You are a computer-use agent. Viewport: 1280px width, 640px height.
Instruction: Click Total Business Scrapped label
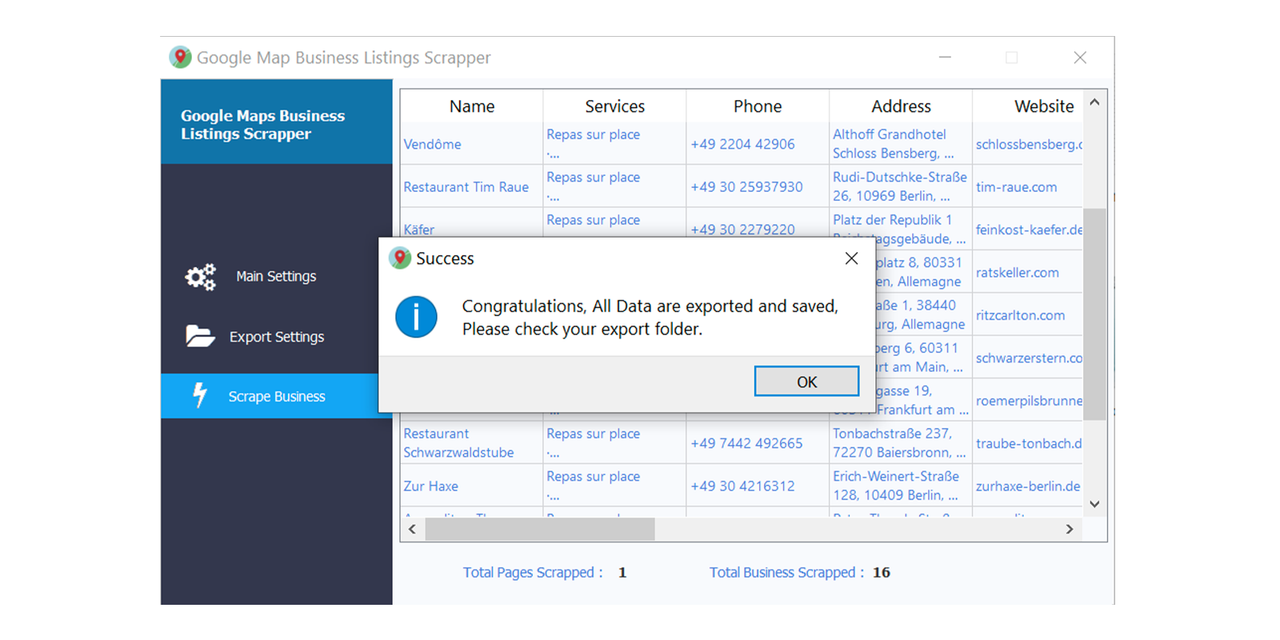[788, 573]
